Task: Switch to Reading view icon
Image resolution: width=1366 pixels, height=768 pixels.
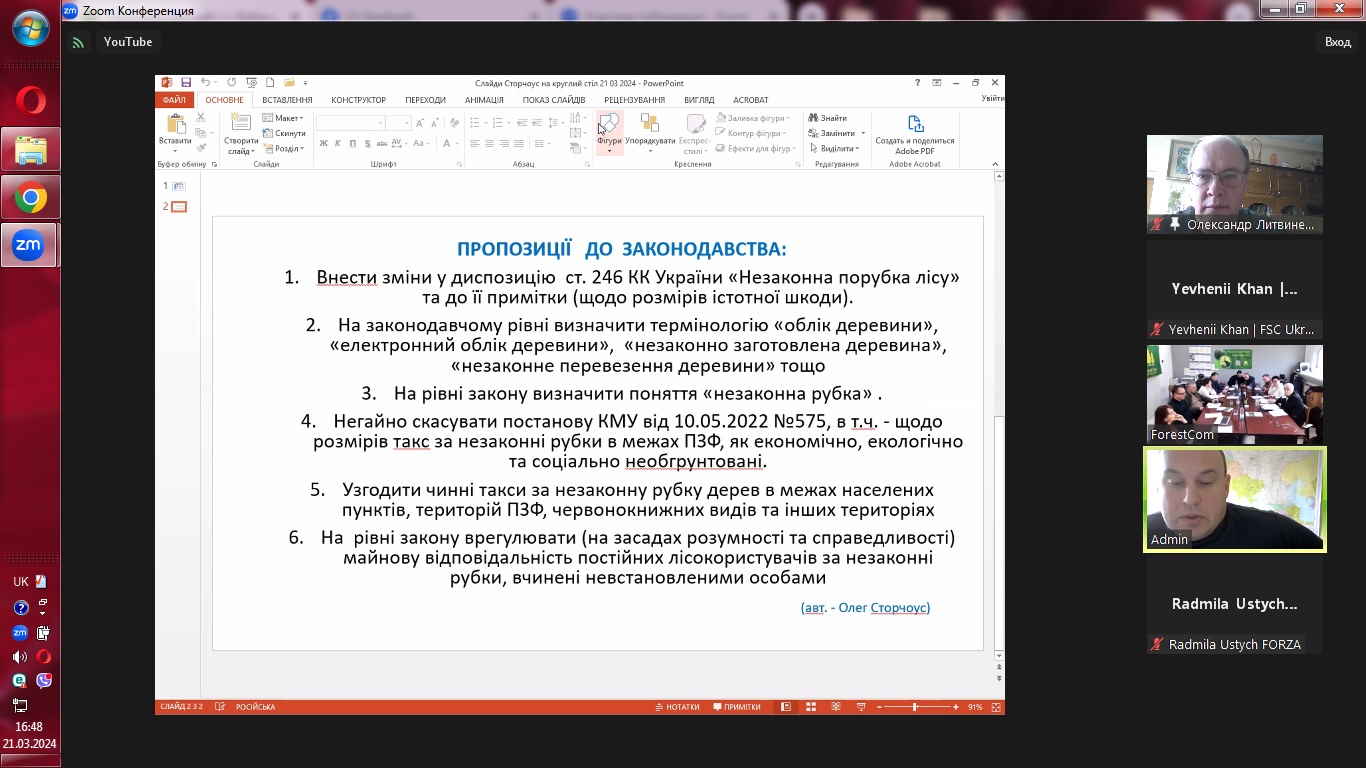Action: click(837, 707)
